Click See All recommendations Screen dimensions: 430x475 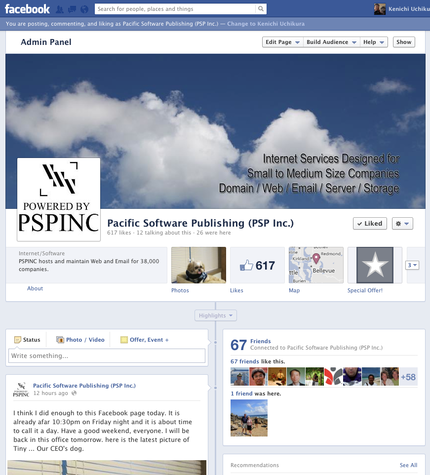(408, 465)
